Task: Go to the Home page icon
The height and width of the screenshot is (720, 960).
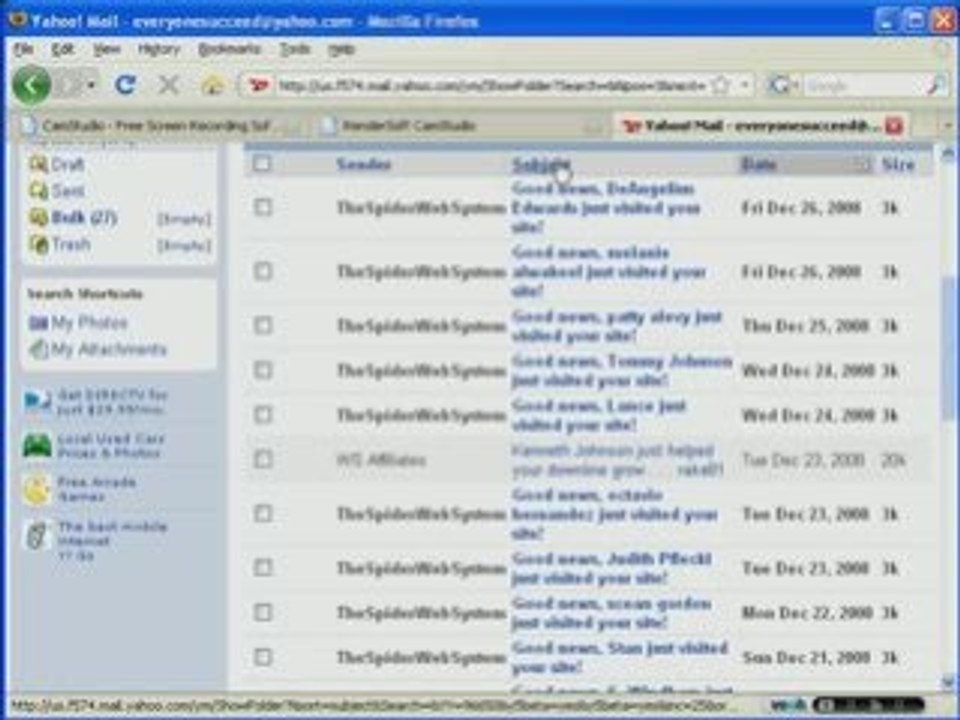Action: tap(212, 85)
